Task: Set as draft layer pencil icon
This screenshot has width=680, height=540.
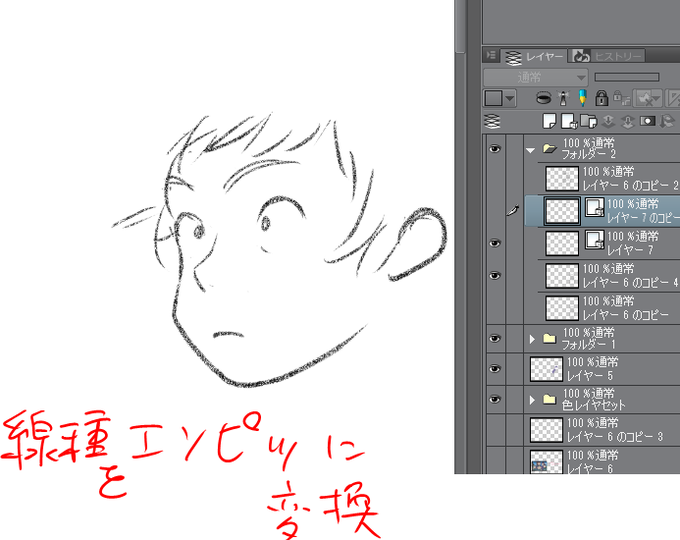Action: coord(582,98)
